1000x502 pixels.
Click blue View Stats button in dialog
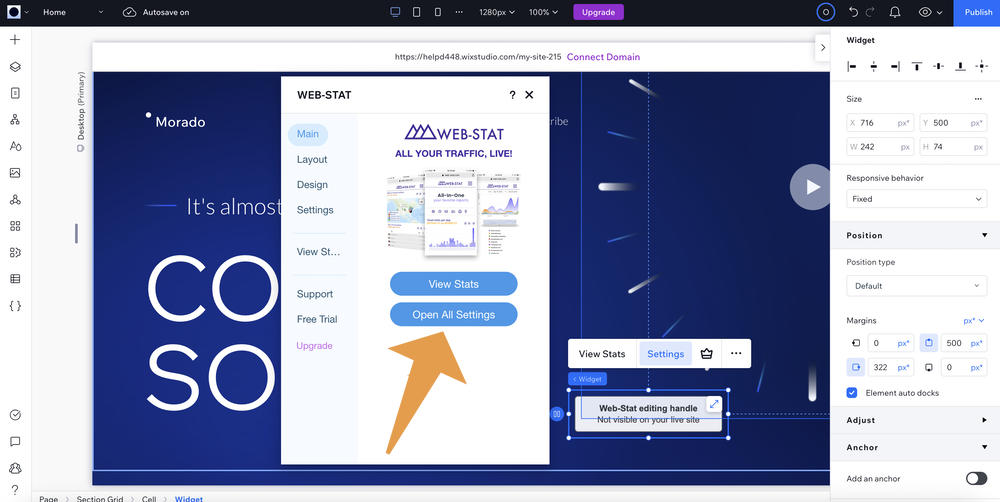453,284
